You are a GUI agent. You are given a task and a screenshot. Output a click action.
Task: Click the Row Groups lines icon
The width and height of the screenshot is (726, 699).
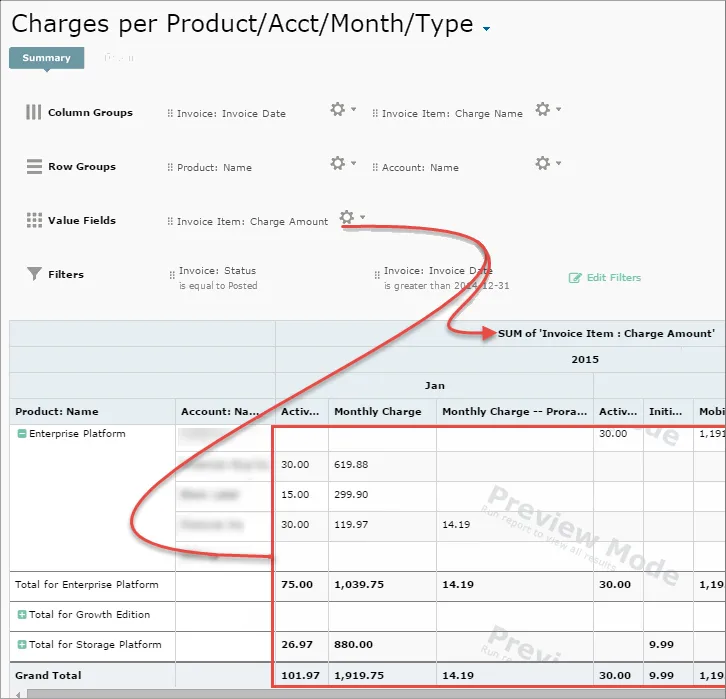pos(34,166)
